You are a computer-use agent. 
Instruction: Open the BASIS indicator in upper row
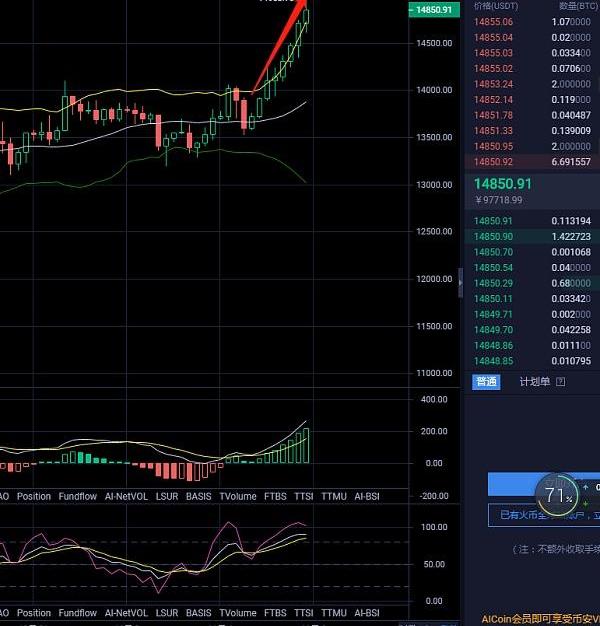point(198,496)
